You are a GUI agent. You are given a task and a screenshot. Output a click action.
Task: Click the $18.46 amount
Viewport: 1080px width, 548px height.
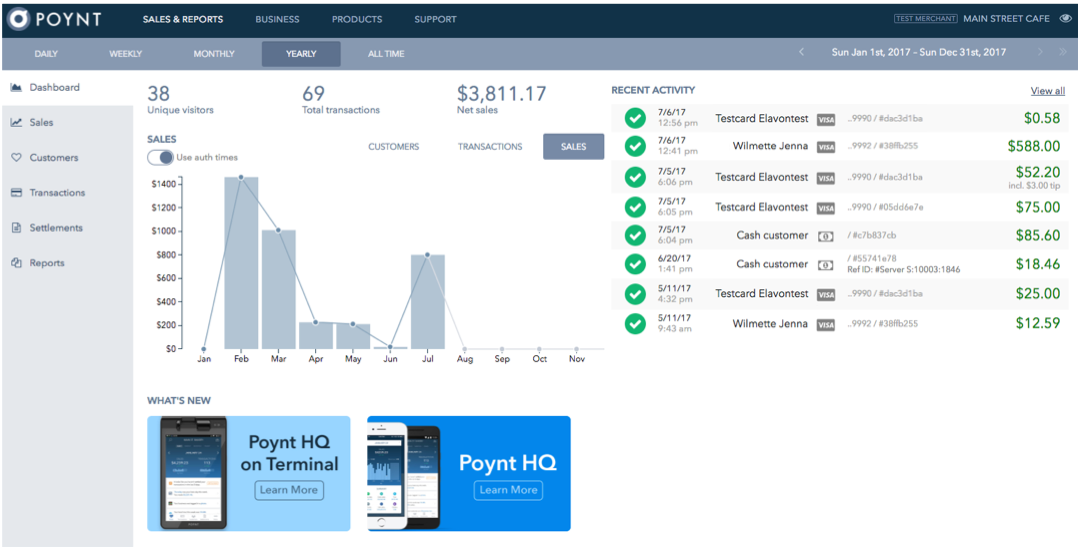[x=1037, y=264]
